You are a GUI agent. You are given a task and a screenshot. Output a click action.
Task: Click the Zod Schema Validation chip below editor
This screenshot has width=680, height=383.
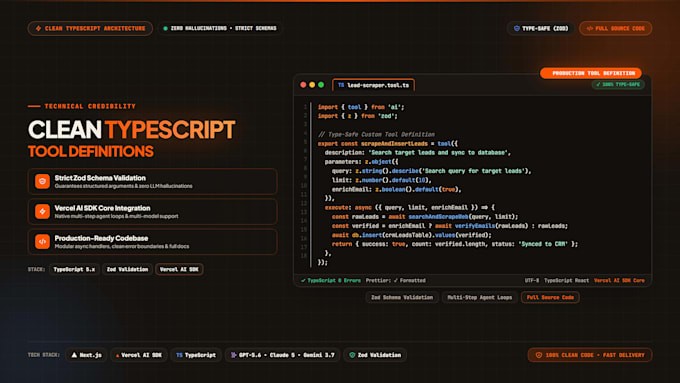(402, 297)
